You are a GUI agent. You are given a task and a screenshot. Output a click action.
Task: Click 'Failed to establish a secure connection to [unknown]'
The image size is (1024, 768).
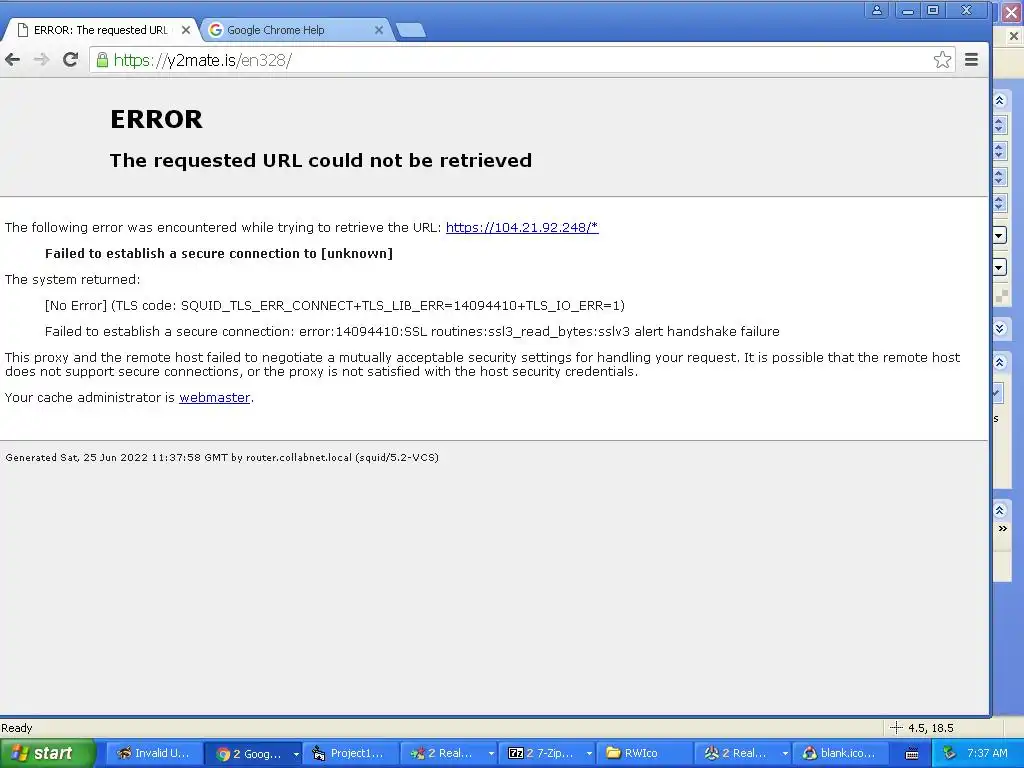pyautogui.click(x=219, y=253)
